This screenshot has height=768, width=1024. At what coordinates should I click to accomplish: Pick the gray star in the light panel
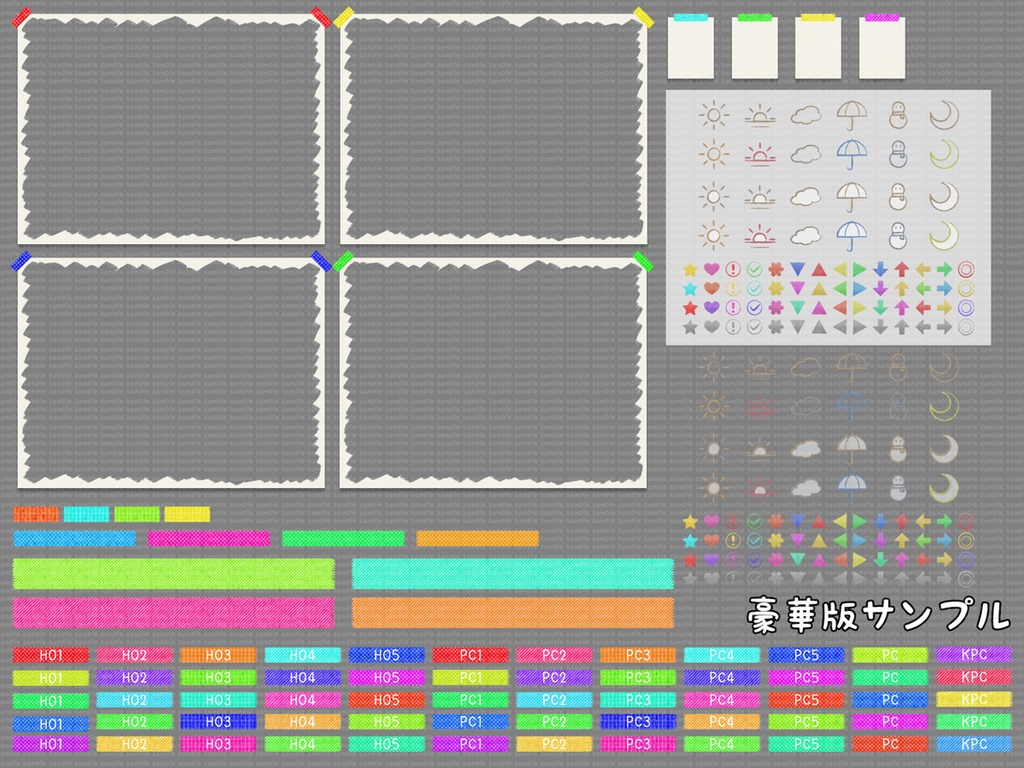pyautogui.click(x=690, y=327)
